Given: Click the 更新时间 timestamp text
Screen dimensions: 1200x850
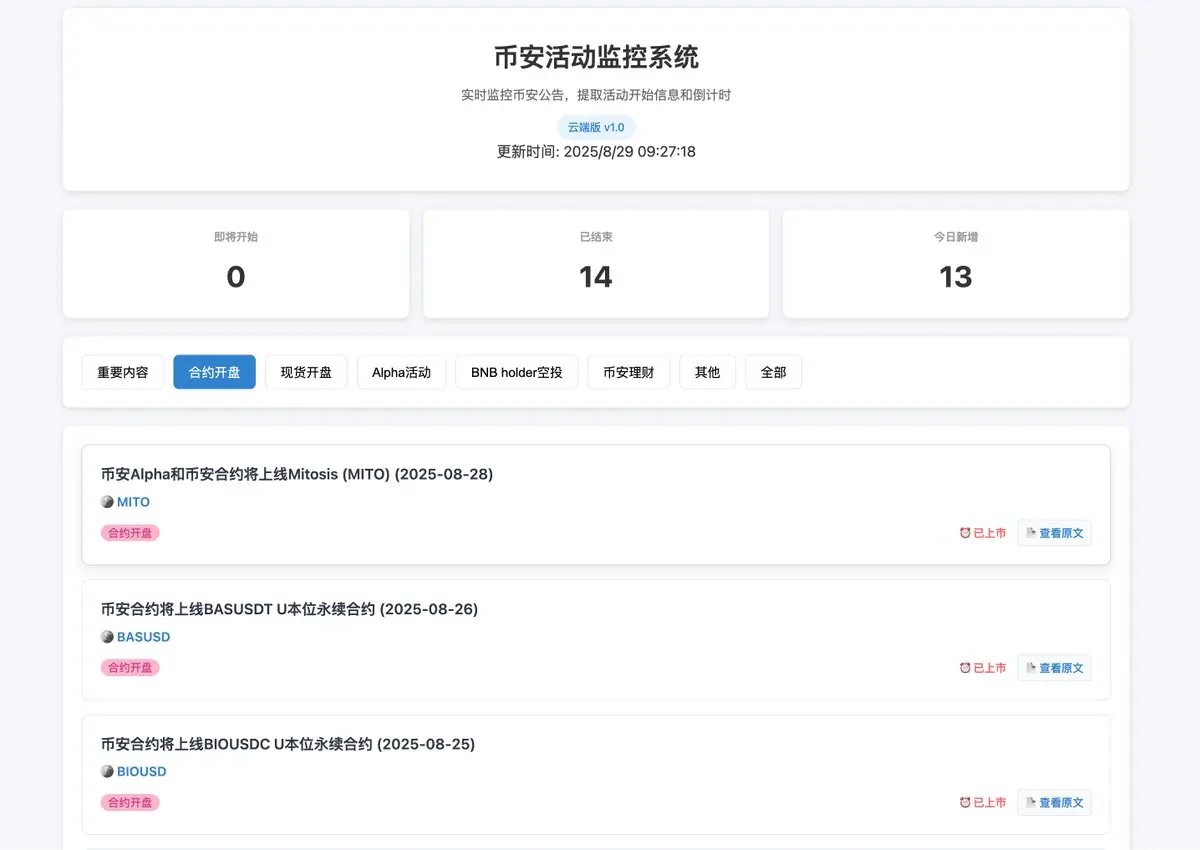Looking at the screenshot, I should click(x=596, y=152).
